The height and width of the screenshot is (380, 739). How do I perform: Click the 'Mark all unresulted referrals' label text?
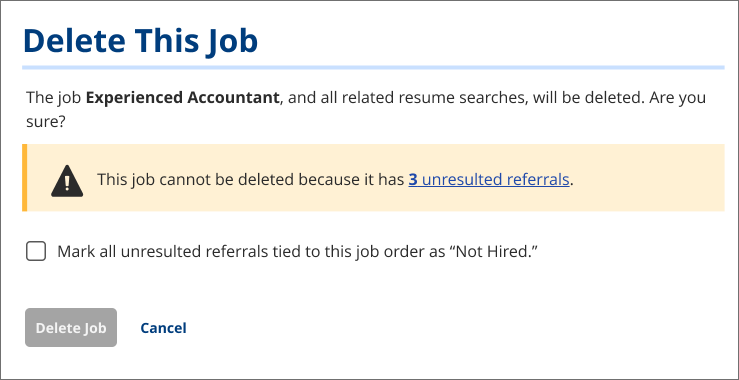click(298, 252)
